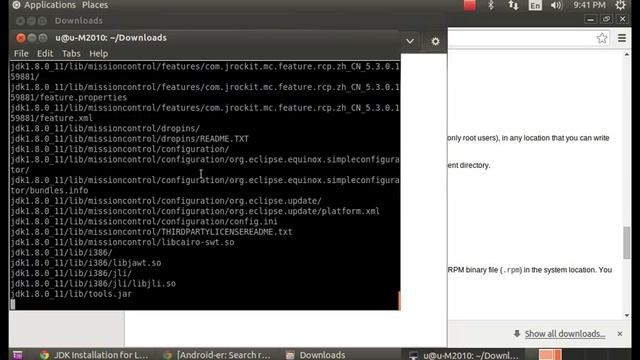640x360 pixels.
Task: Click the terminal line reading 59881/feature.xml
Action: click(x=51, y=118)
